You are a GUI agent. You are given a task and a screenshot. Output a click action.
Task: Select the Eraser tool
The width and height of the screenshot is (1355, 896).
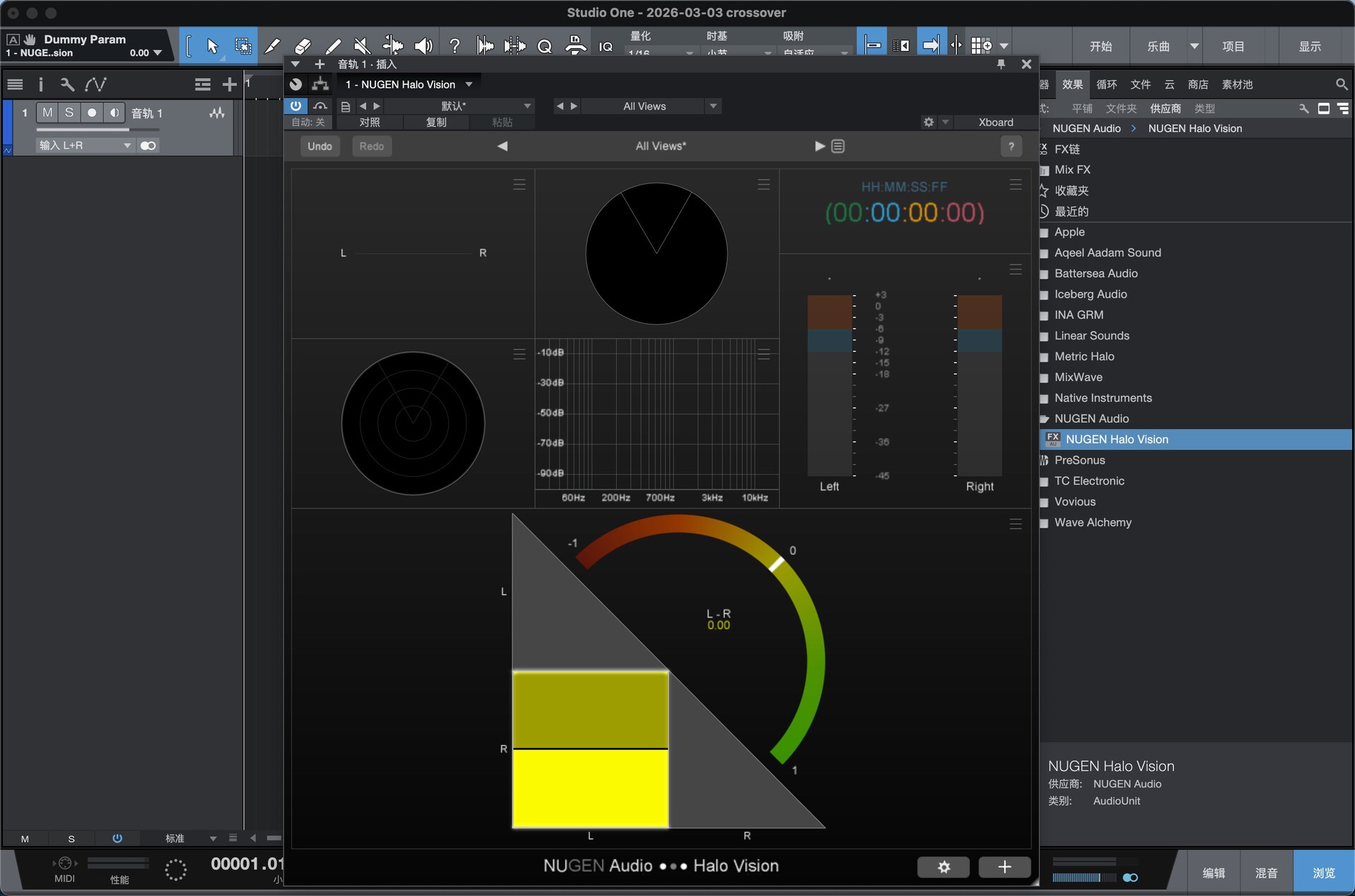click(303, 47)
